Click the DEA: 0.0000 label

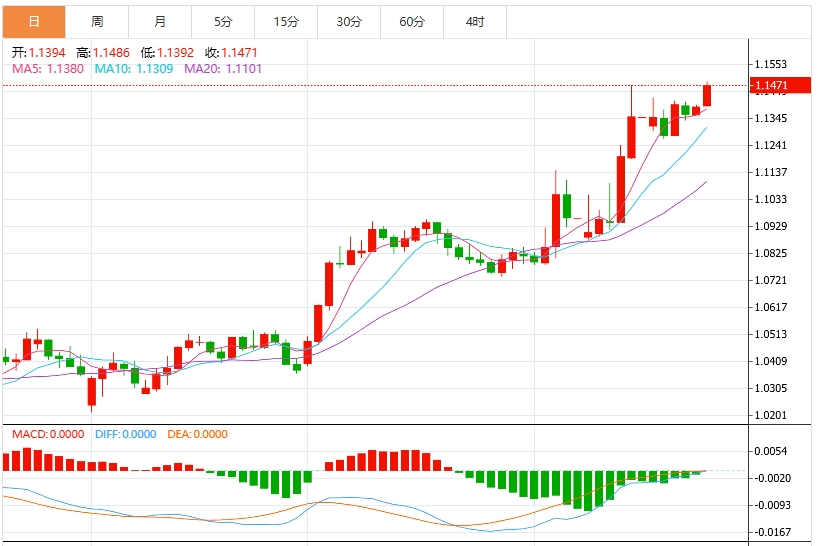point(197,434)
